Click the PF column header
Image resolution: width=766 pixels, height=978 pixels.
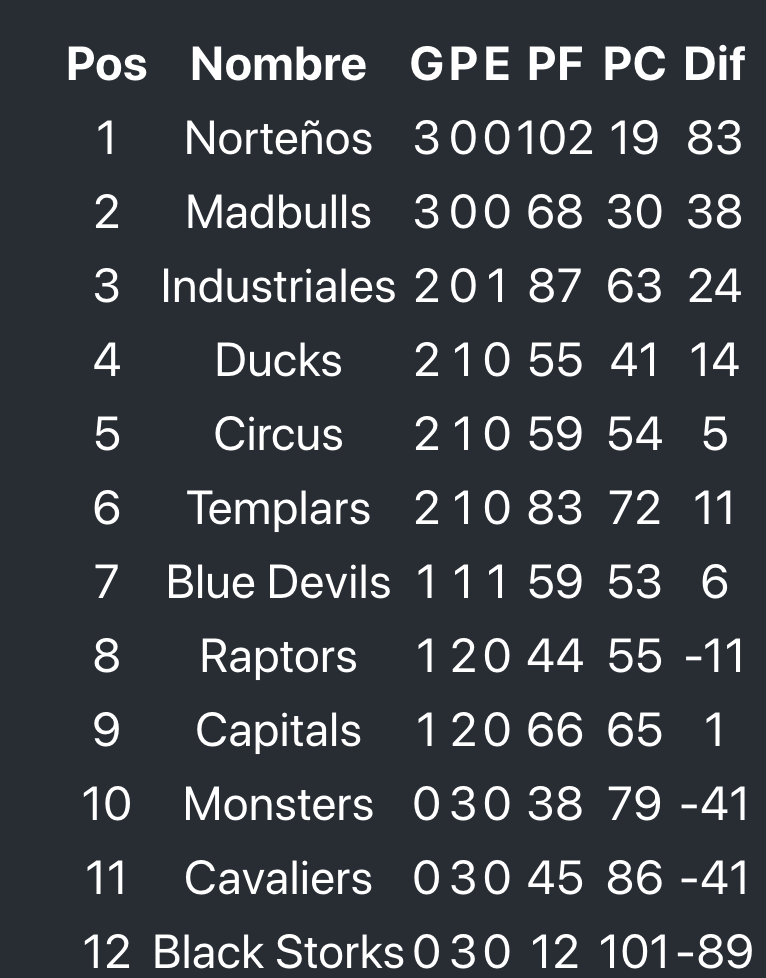(x=556, y=65)
